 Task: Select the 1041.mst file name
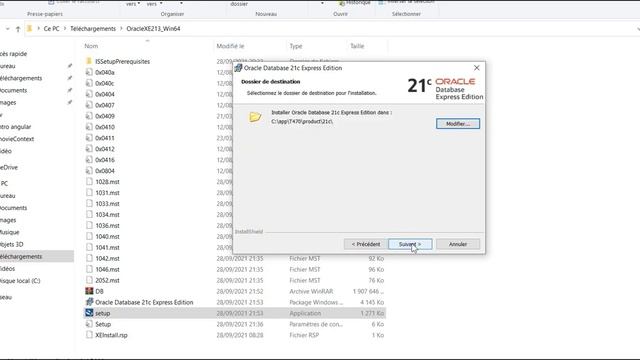[x=107, y=247]
